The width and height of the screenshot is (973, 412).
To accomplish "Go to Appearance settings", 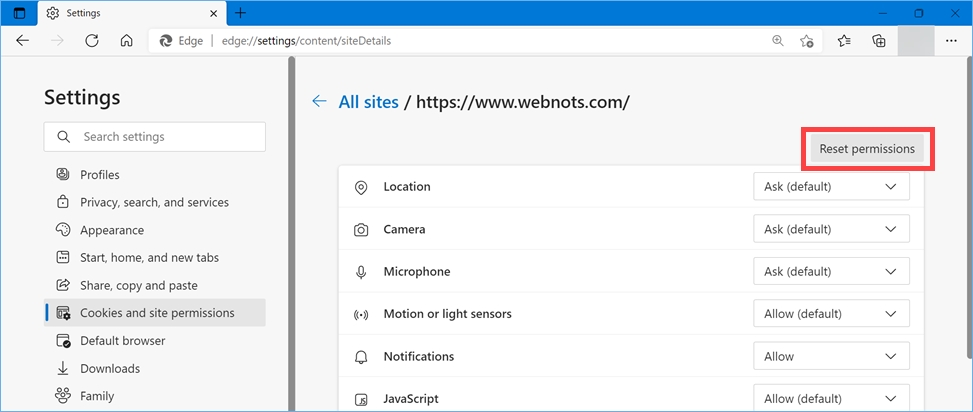I will point(112,230).
